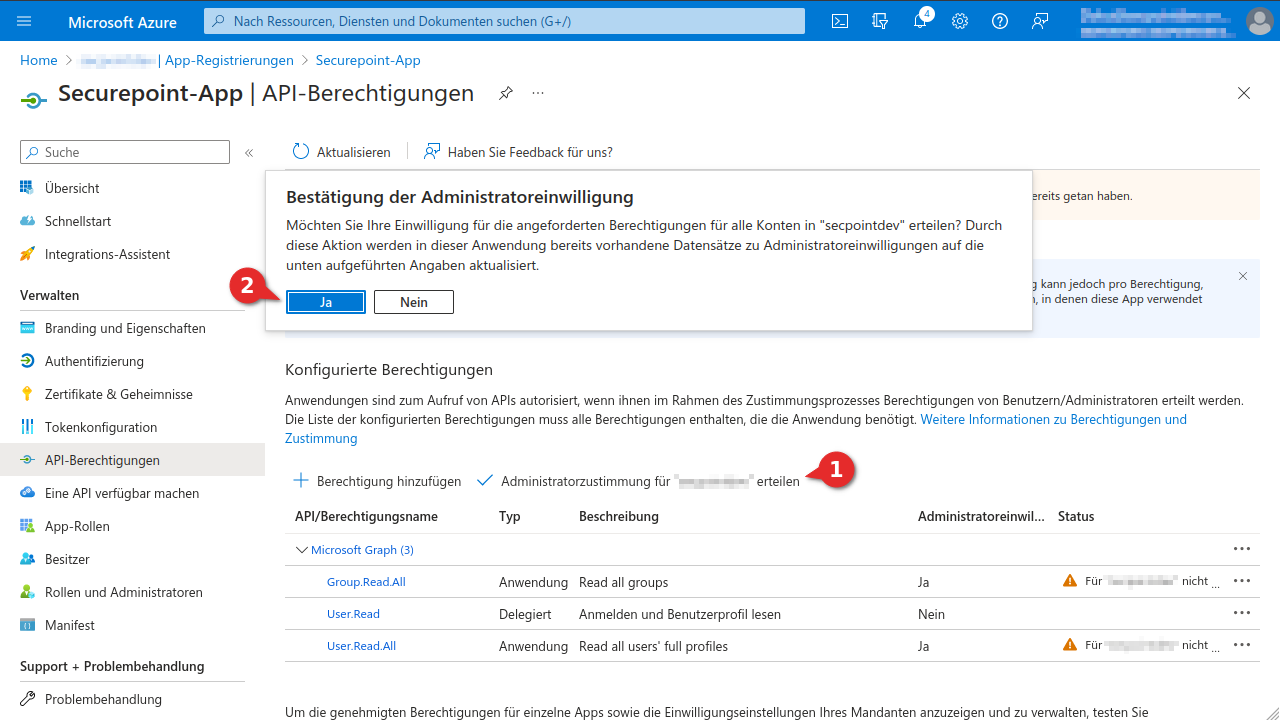Collapse the Microsoft Graph (3) group

[x=302, y=550]
